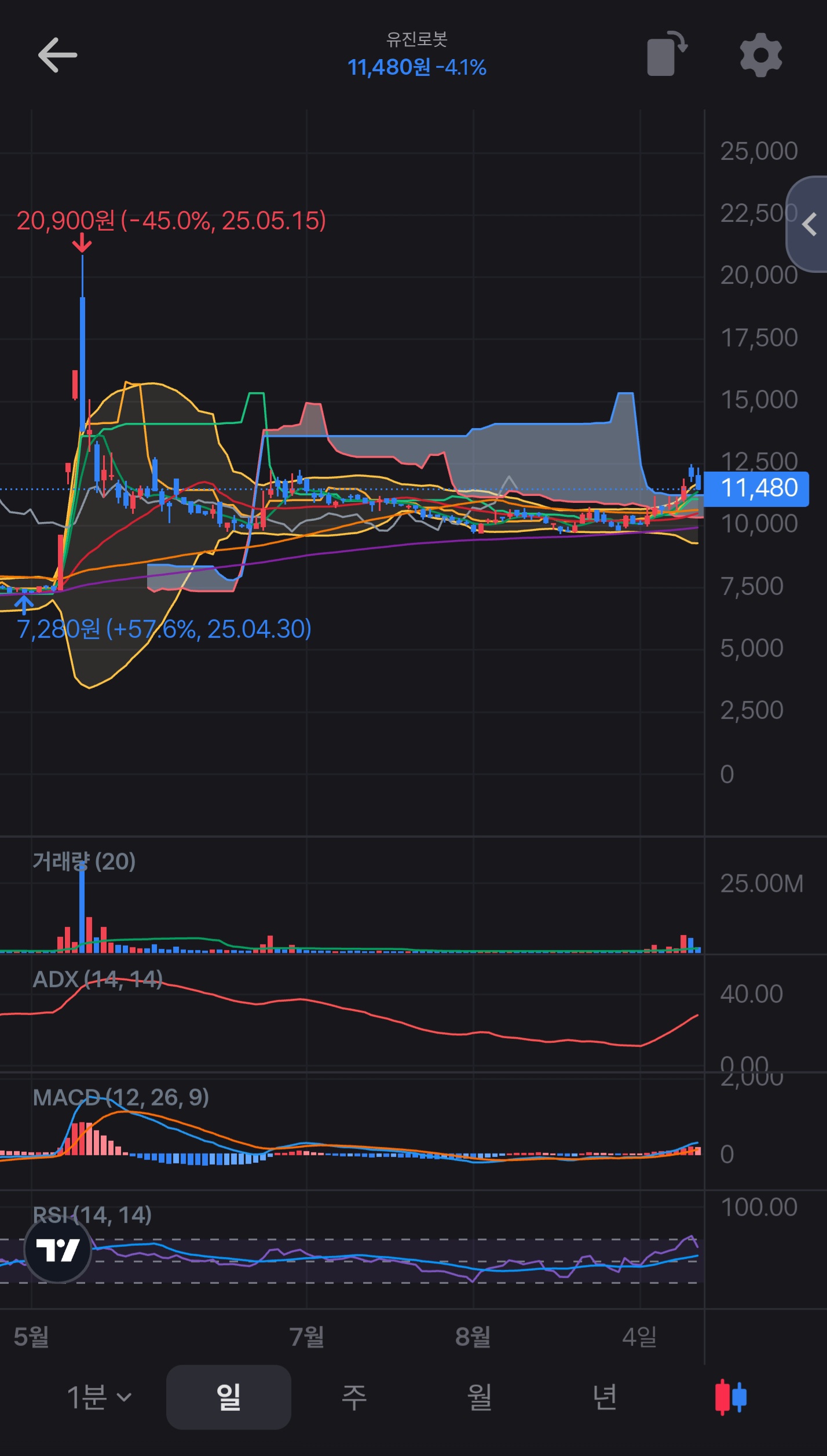Tap the 7,280원 low price label

pyautogui.click(x=164, y=629)
